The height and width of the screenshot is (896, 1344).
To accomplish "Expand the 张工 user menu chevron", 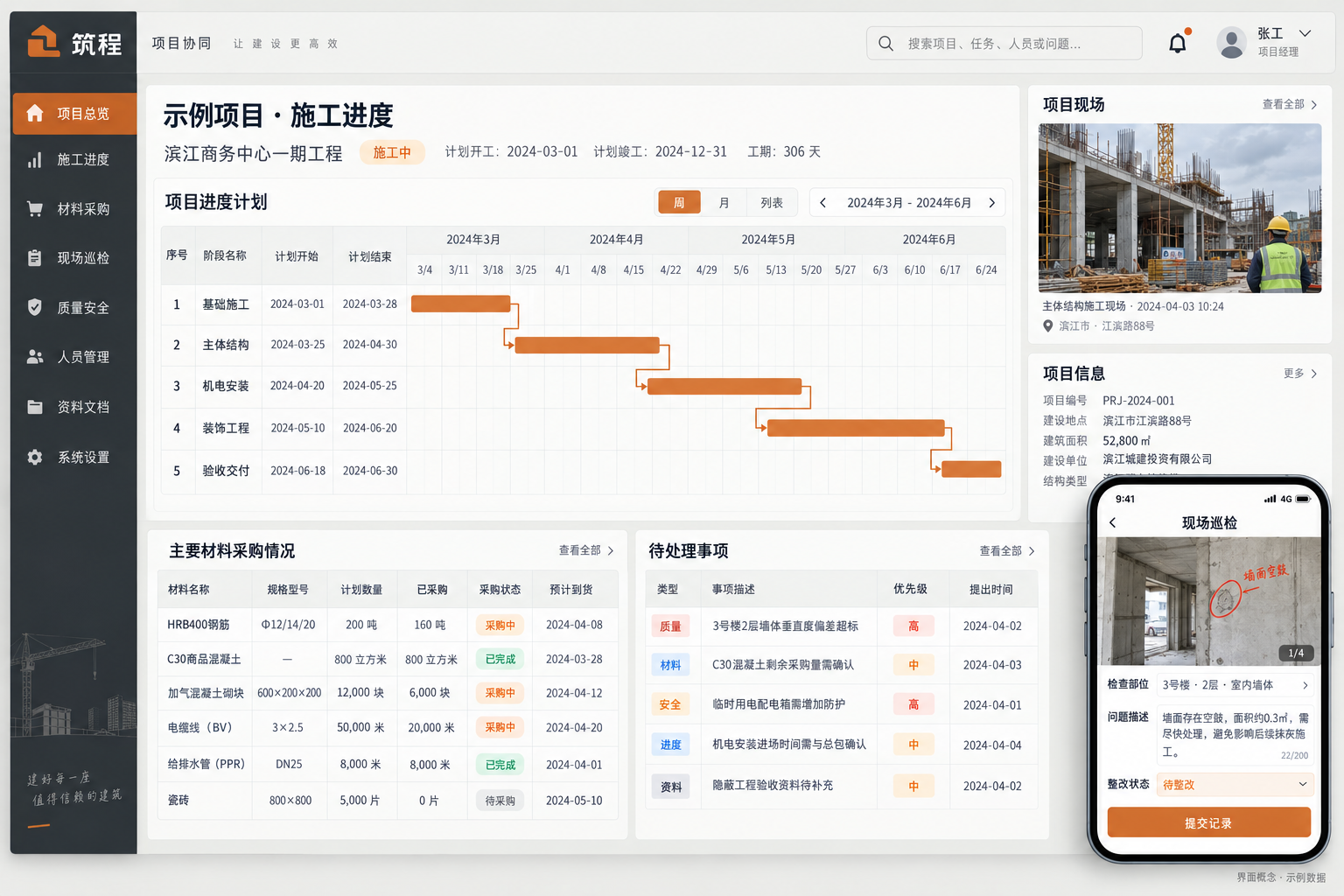I will click(x=1305, y=33).
